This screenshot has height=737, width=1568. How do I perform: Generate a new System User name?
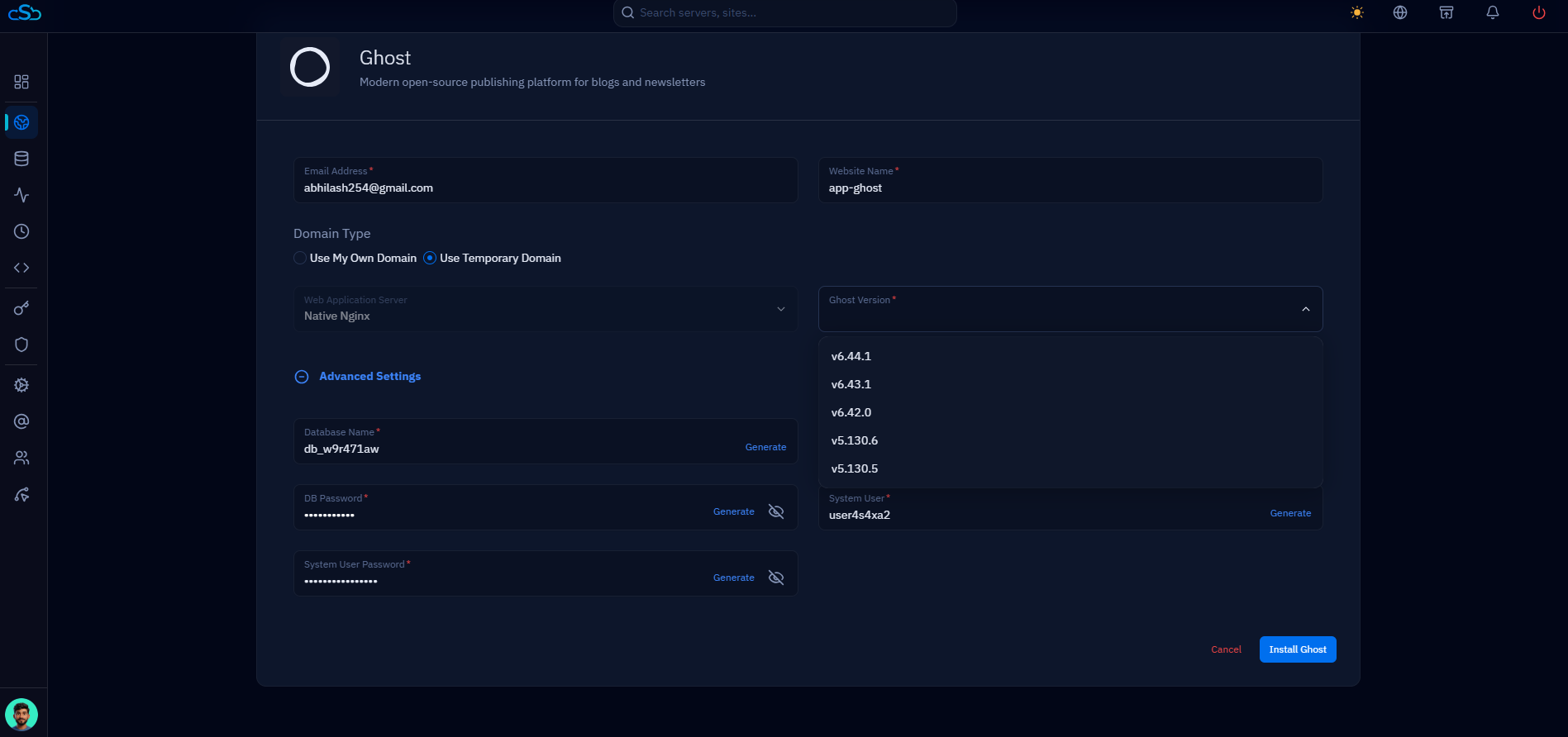pyautogui.click(x=1290, y=513)
